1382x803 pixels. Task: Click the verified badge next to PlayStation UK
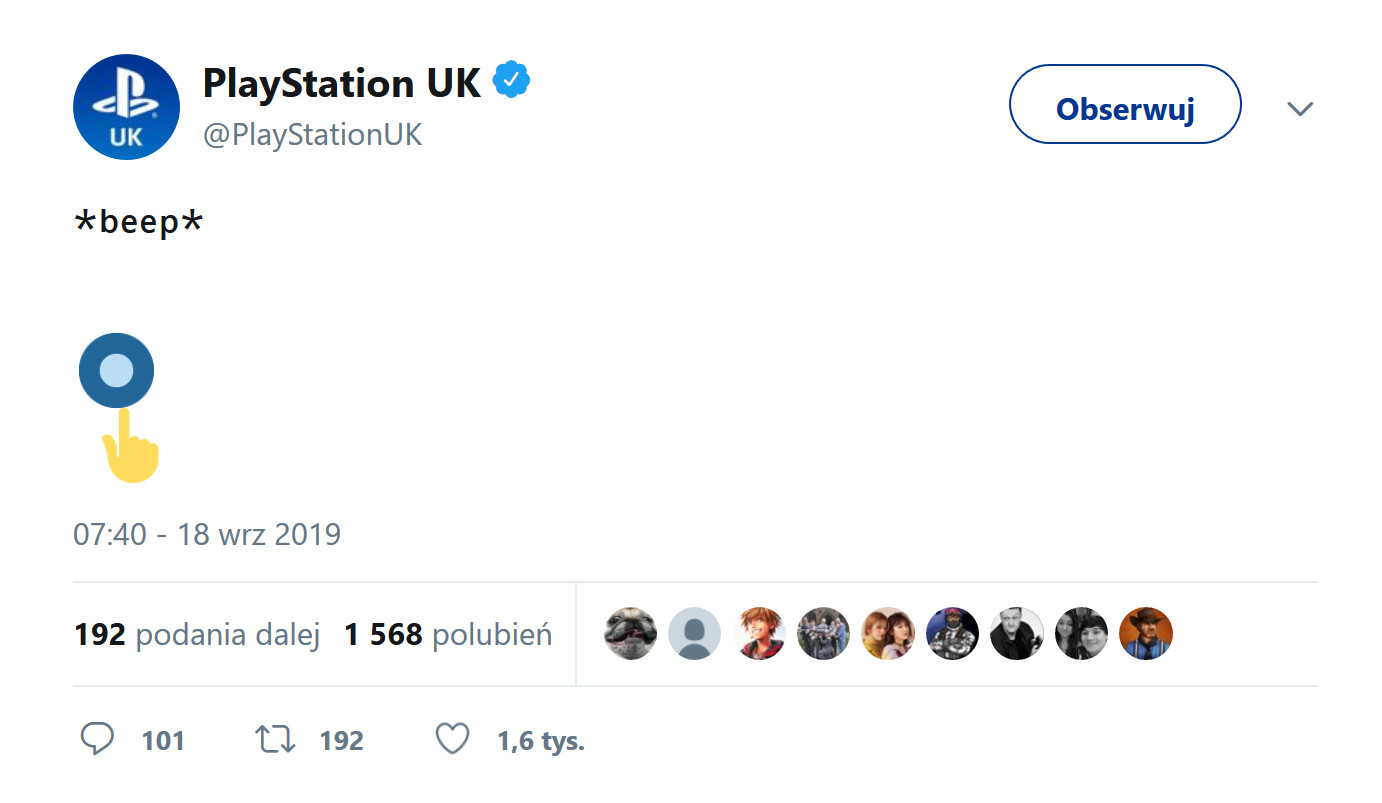(510, 80)
